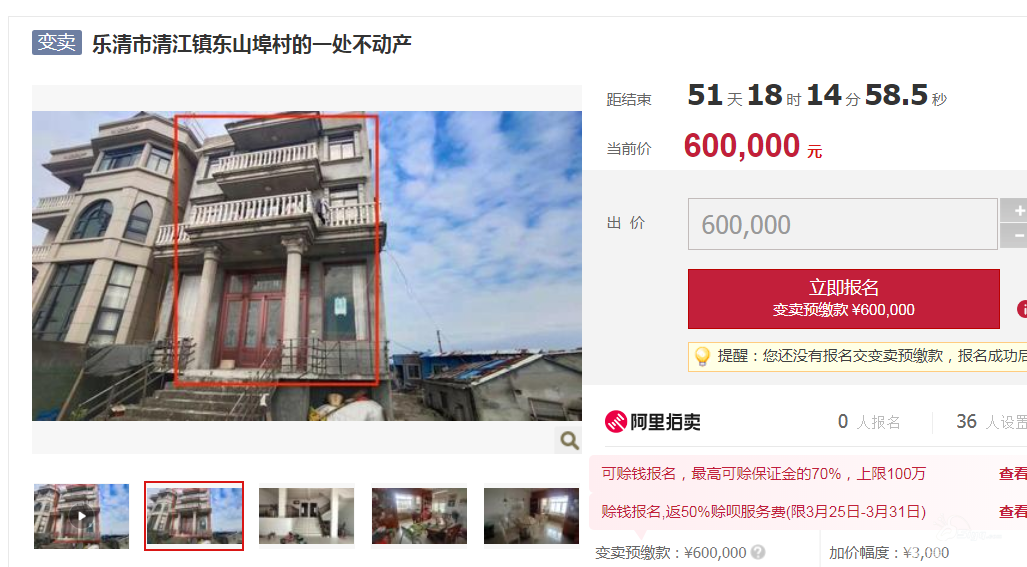The width and height of the screenshot is (1027, 567).
Task: Click the 出价 bid amount input field
Action: point(842,224)
